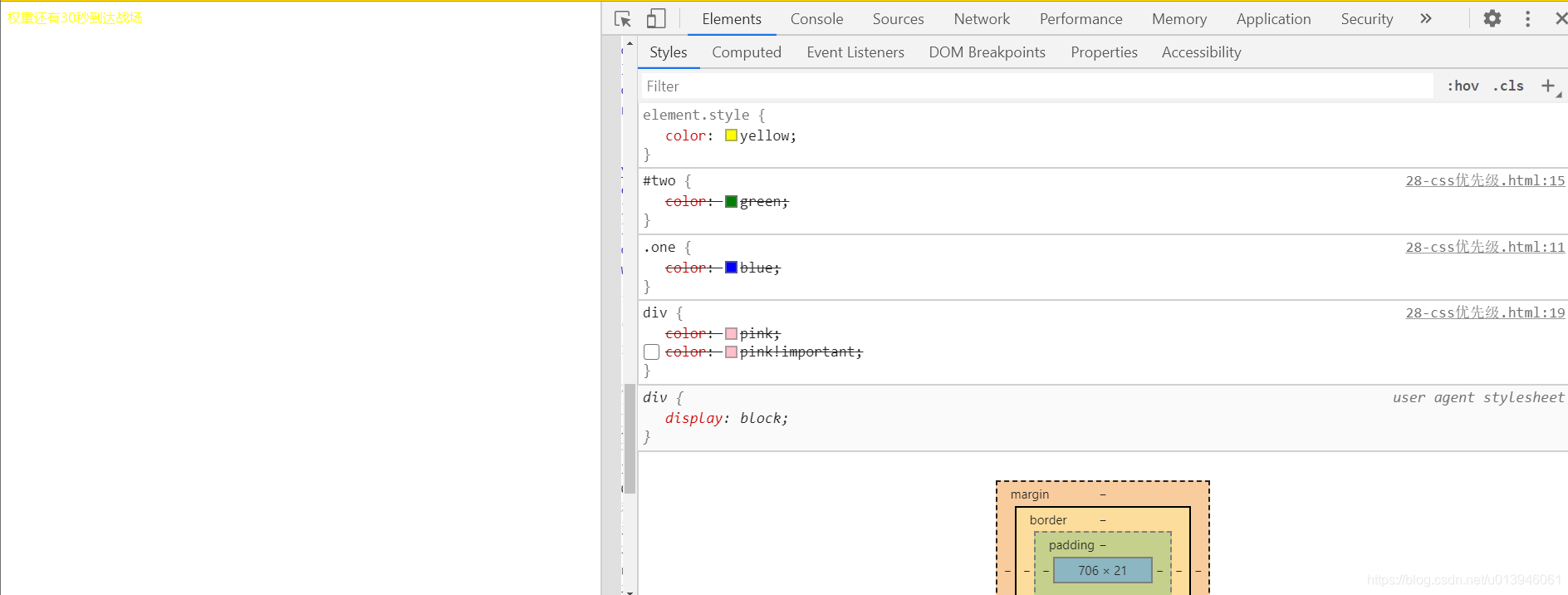This screenshot has height=595, width=1568.
Task: Open DevTools settings gear
Action: tap(1492, 18)
